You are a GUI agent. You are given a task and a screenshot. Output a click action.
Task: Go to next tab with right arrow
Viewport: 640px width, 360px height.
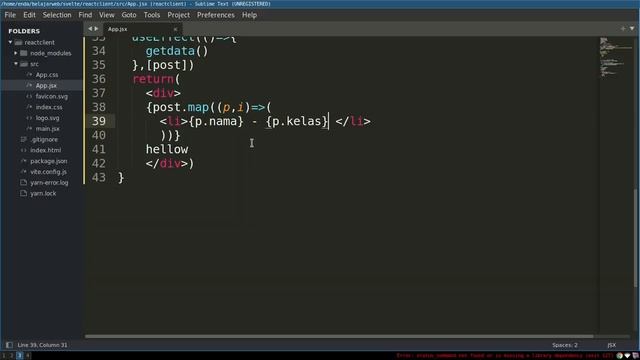(96, 29)
